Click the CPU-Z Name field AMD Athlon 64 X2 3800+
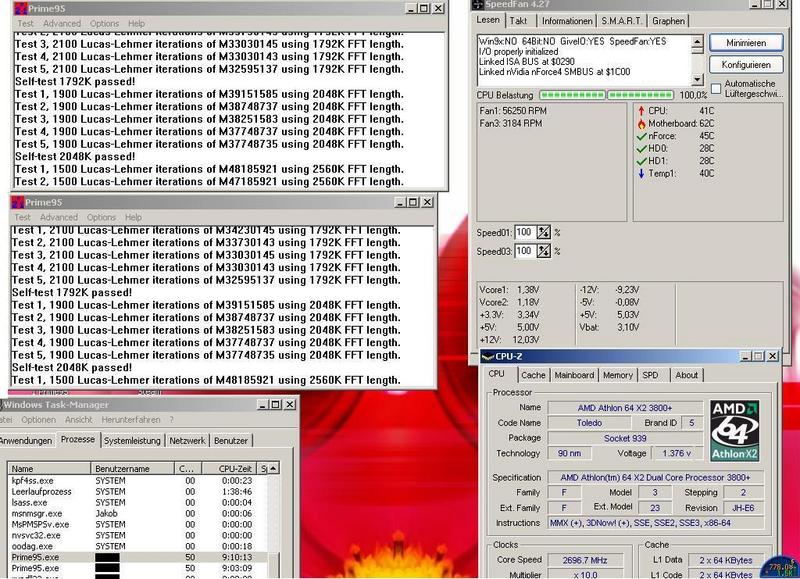Screen dimensions: 800x579 coord(624,408)
